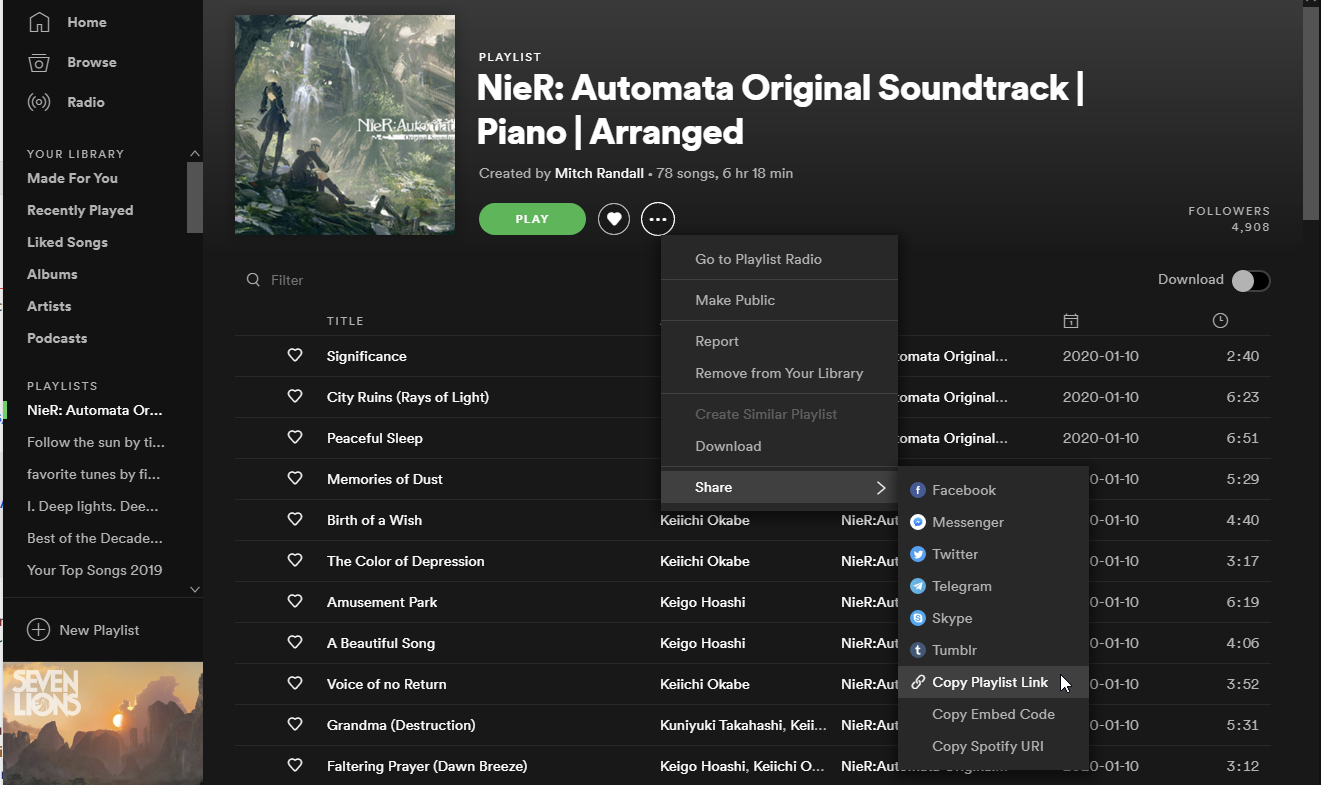The height and width of the screenshot is (785, 1321).
Task: Click the Twitter icon in share menu
Action: tap(918, 554)
